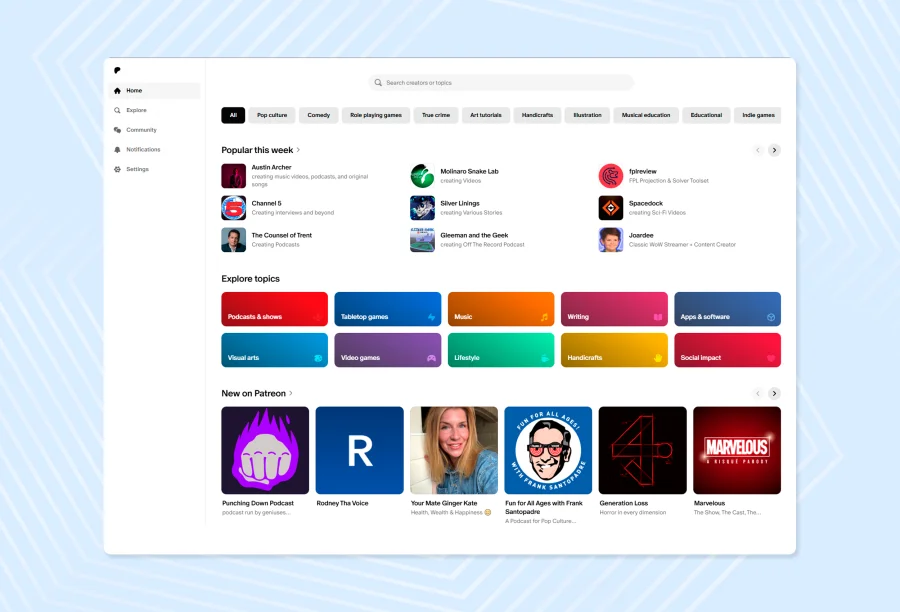The height and width of the screenshot is (612, 900).
Task: Click the gamepad icon on Video games tile
Action: pyautogui.click(x=431, y=358)
